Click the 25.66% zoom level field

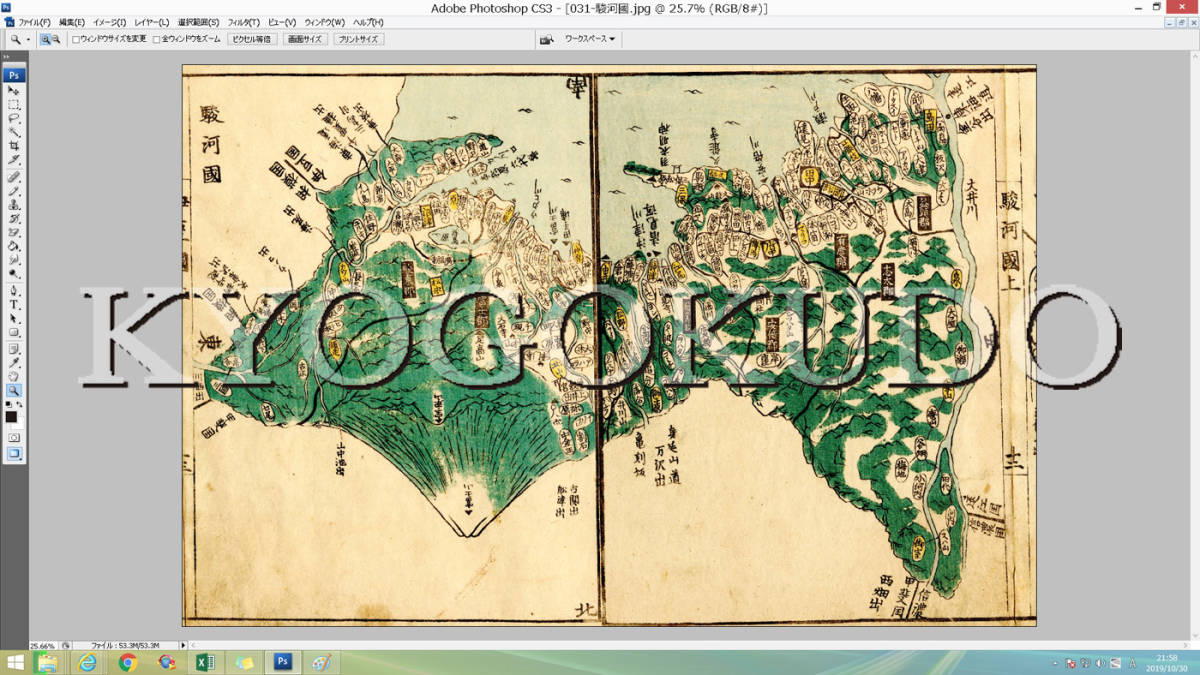[x=43, y=646]
